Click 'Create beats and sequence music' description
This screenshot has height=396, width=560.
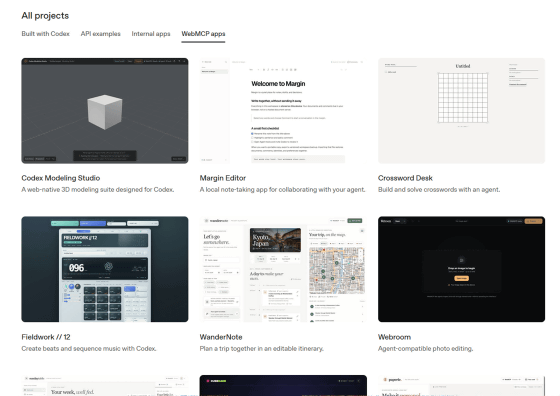point(89,349)
